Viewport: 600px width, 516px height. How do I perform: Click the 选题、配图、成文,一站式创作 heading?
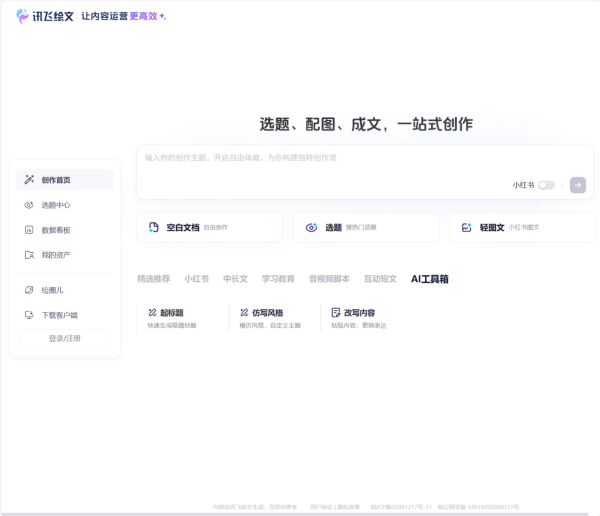366,124
